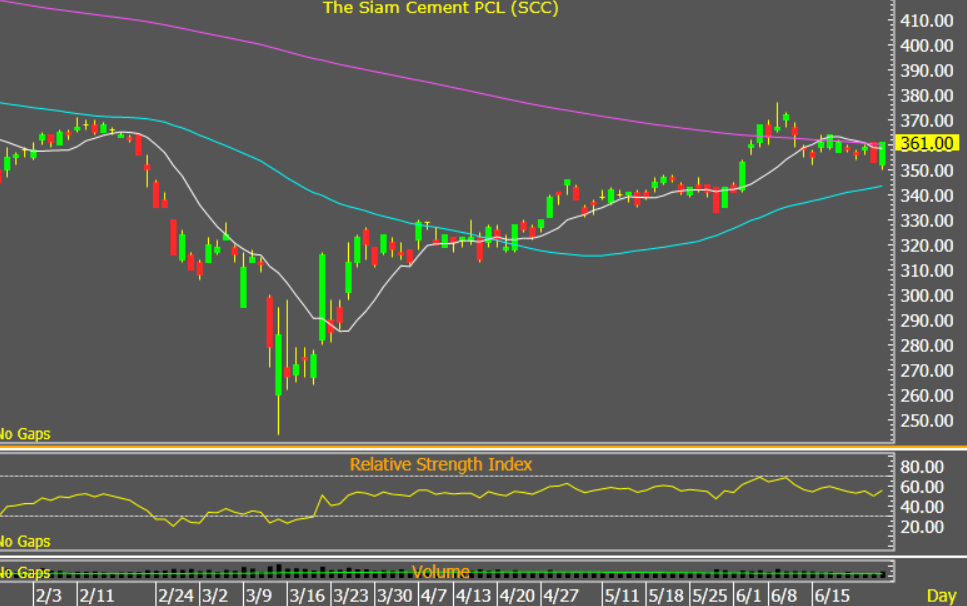Click the 3/9 date marker
This screenshot has height=606, width=967.
pyautogui.click(x=258, y=596)
